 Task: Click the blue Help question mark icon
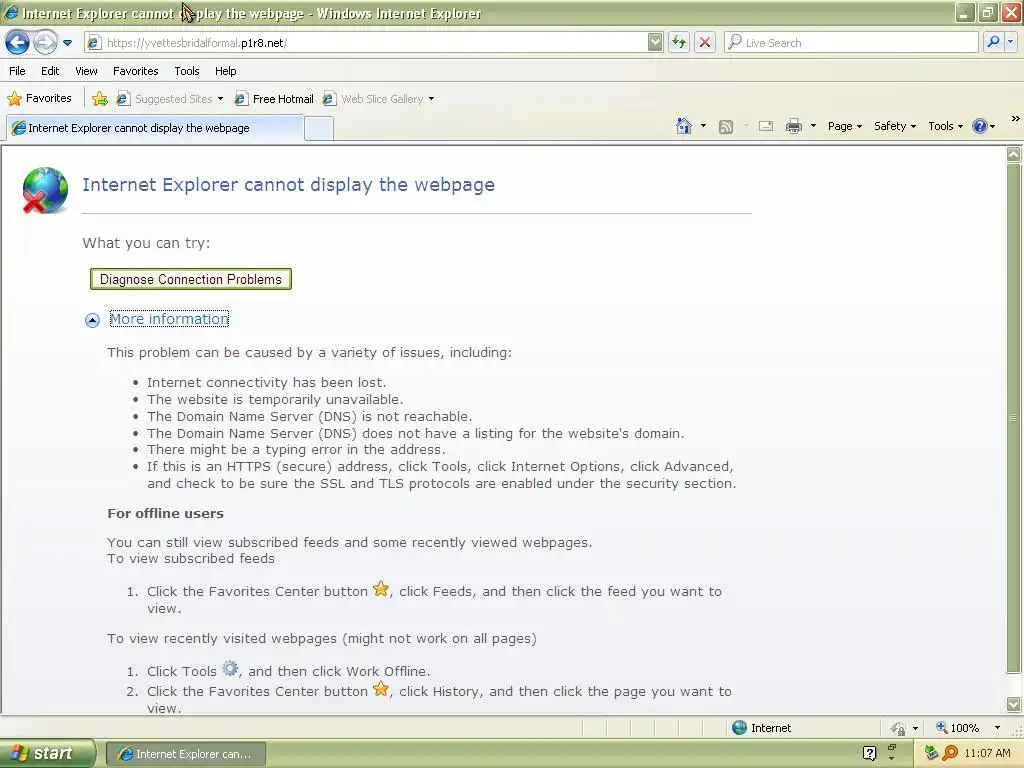[980, 126]
